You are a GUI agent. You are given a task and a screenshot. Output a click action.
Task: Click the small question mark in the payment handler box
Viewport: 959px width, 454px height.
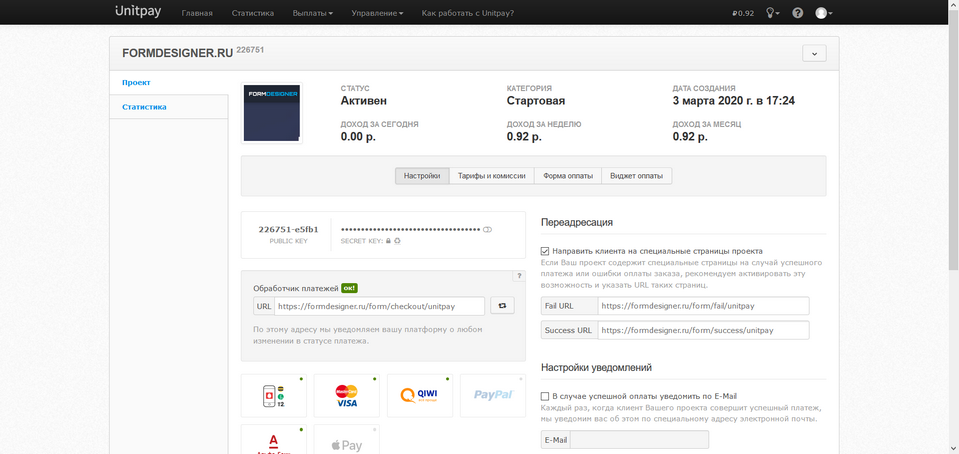tap(519, 276)
